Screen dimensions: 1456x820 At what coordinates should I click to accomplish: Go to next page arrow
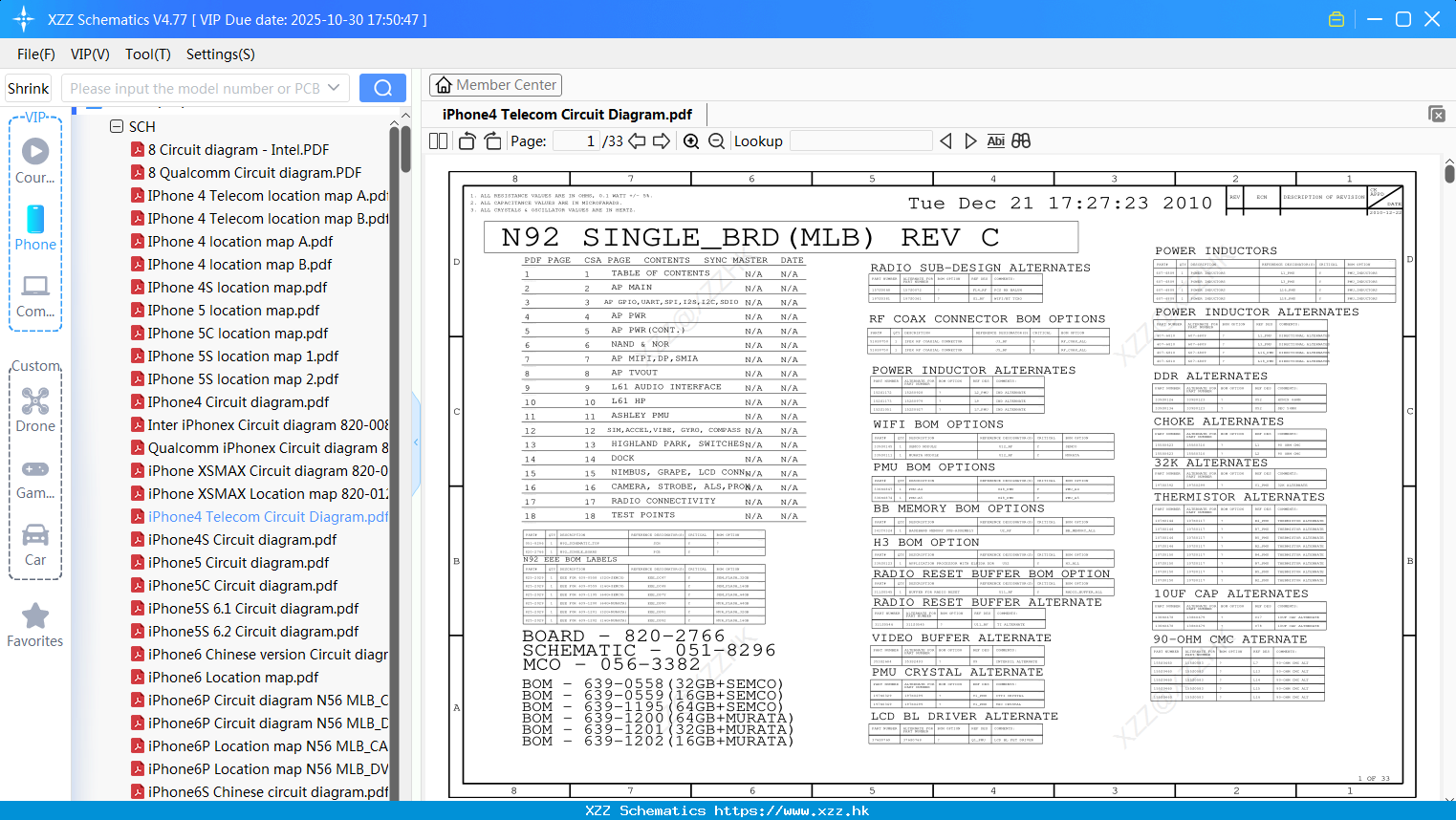pos(662,141)
